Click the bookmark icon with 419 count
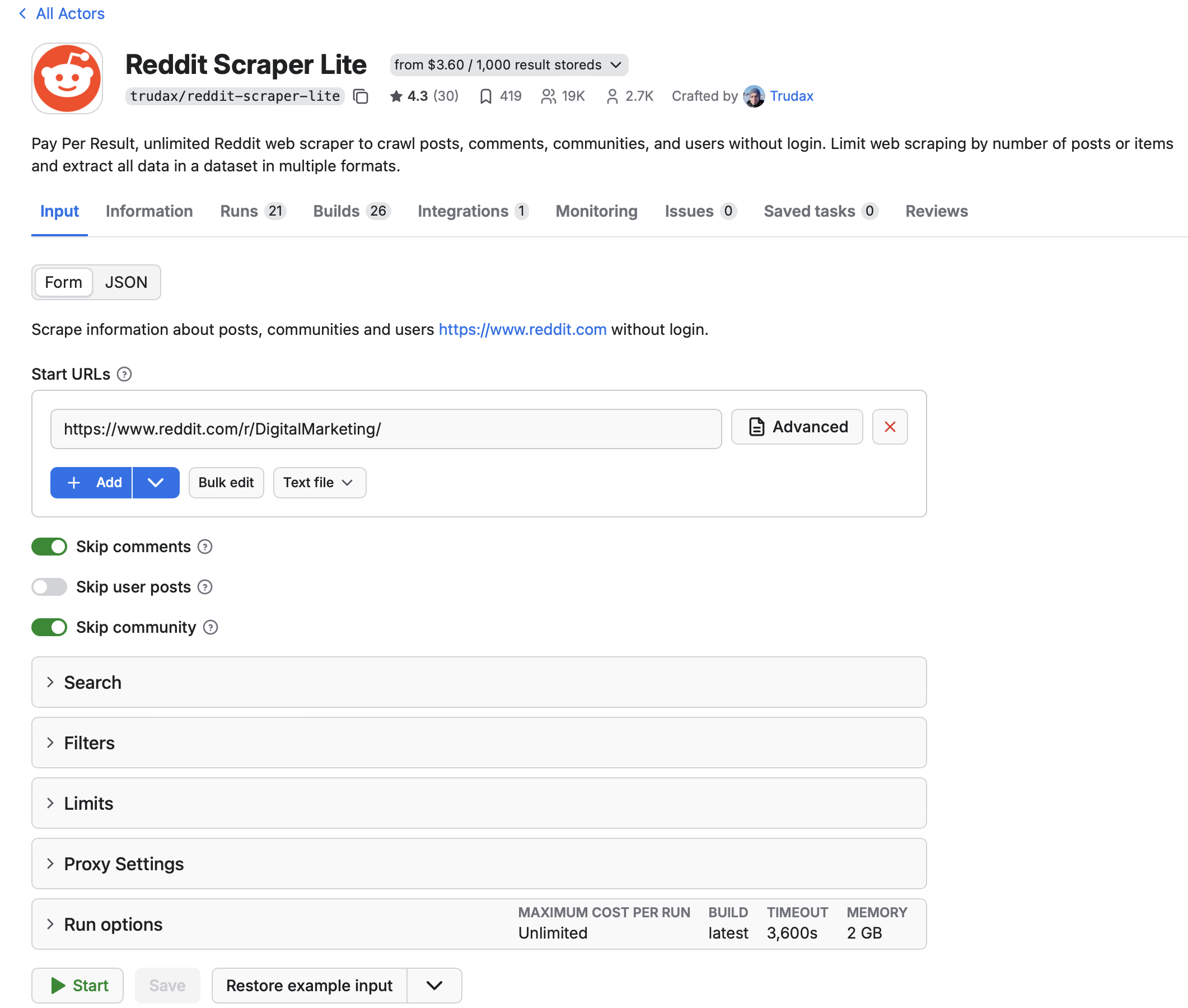This screenshot has width=1188, height=1008. 485,96
